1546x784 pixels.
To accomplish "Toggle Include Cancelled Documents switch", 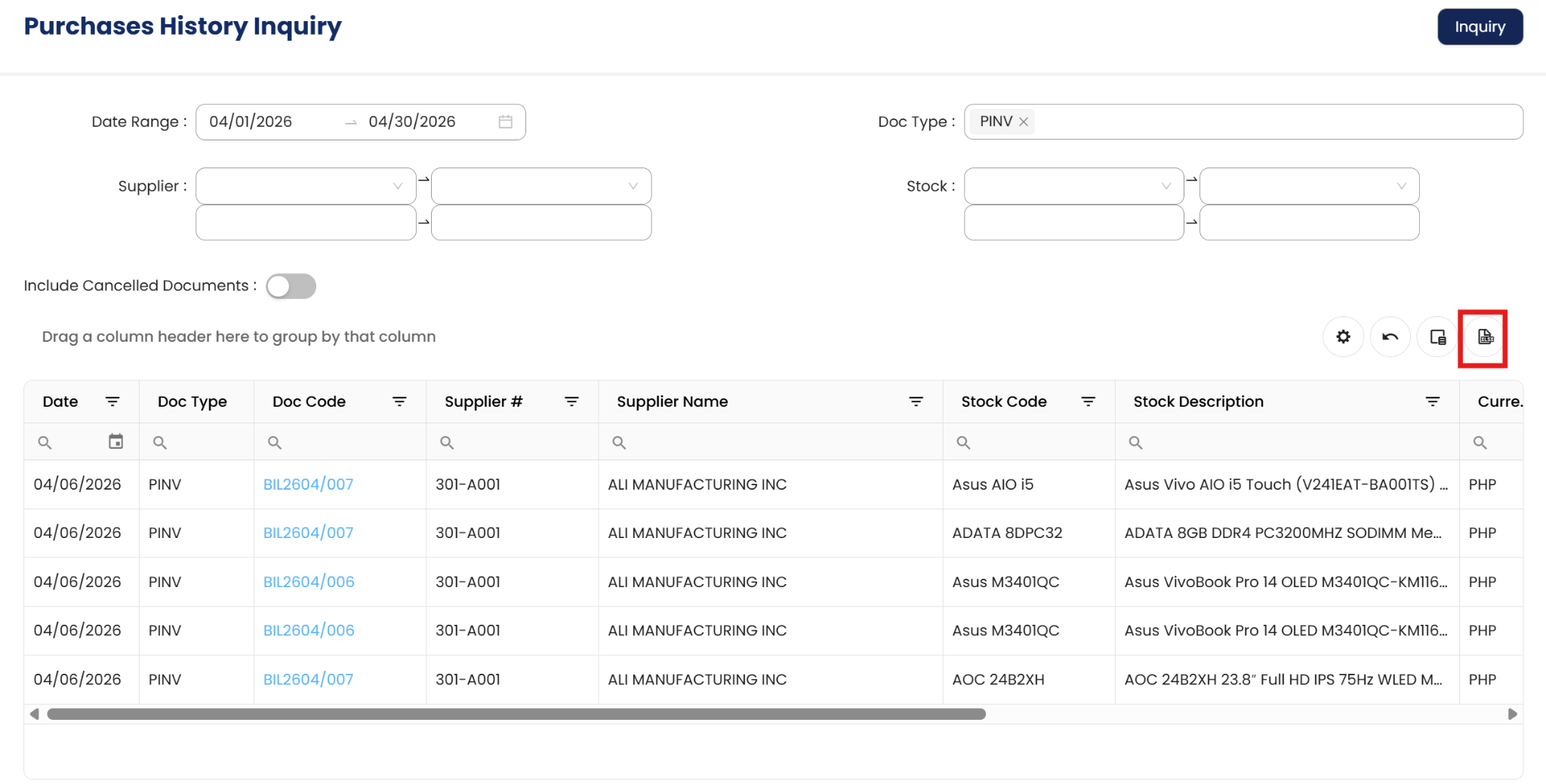I will point(291,286).
